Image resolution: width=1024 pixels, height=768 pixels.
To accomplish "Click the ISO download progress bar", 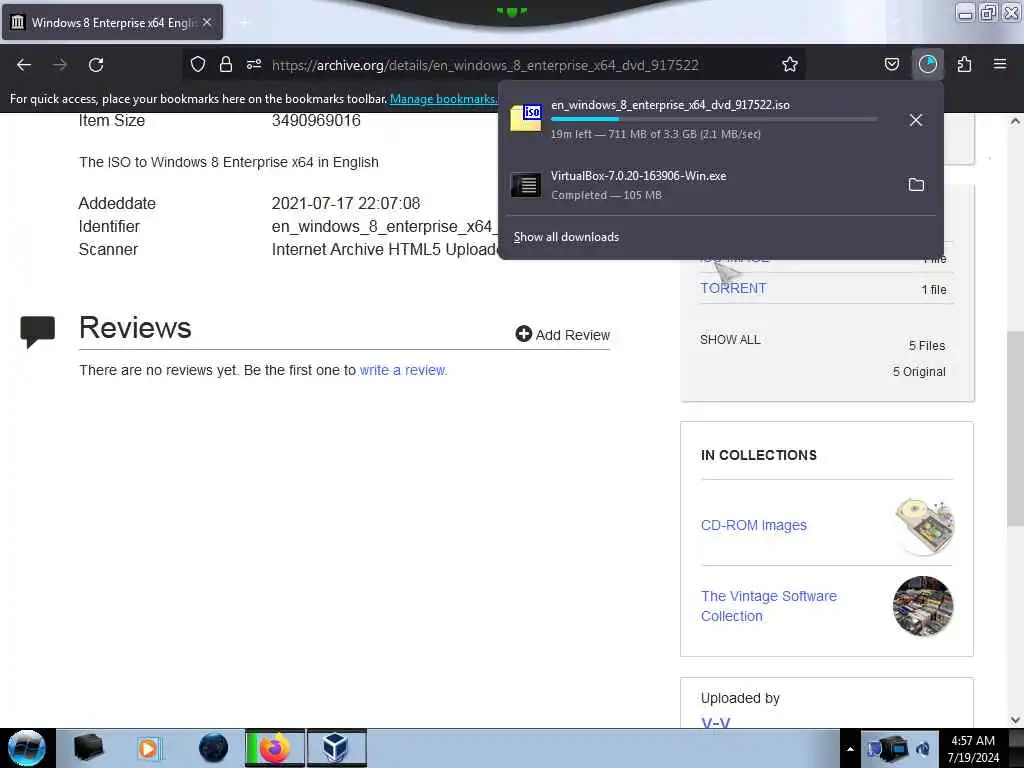I will (714, 120).
